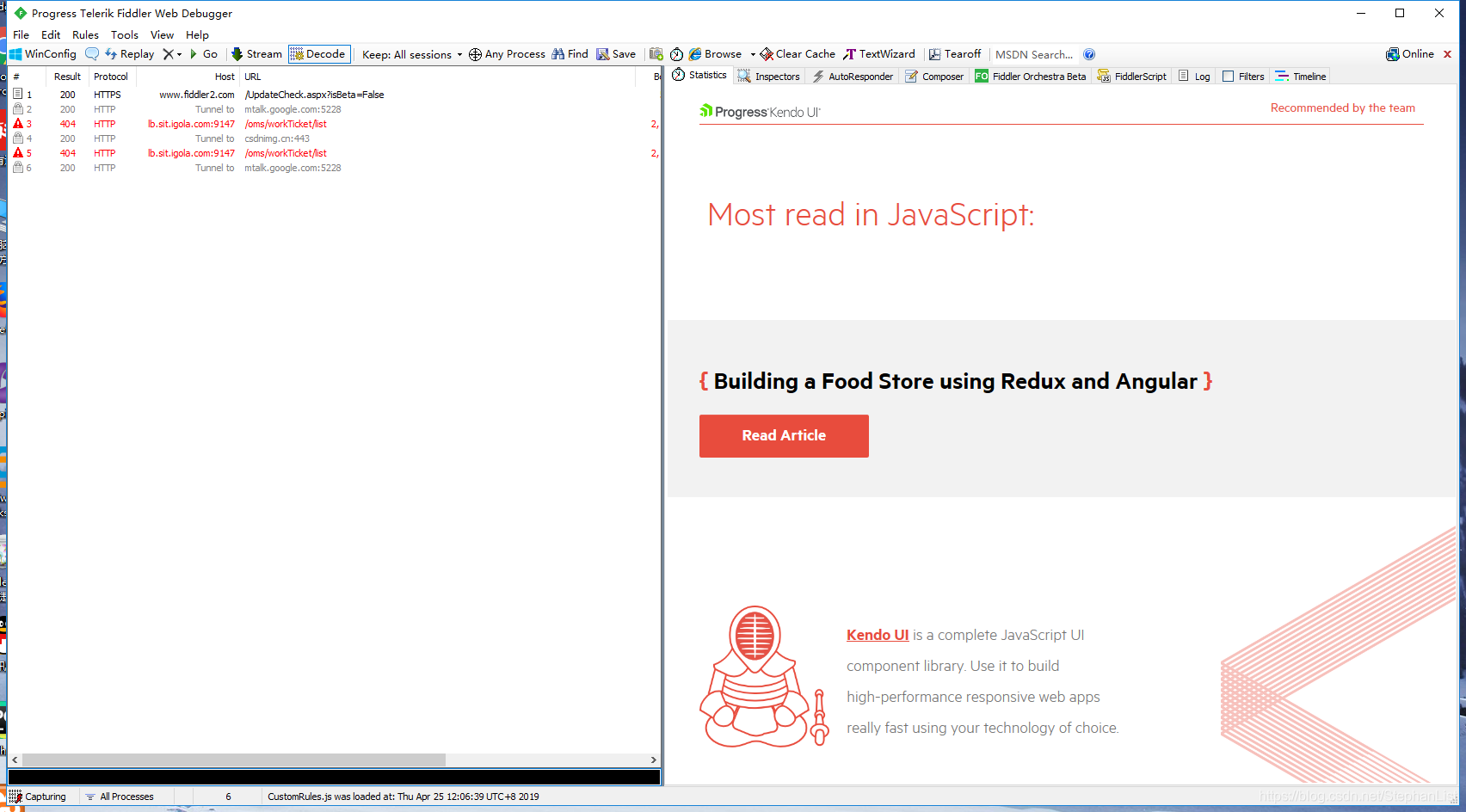The image size is (1466, 812).
Task: Launch Browse in Internet Explorer
Action: [716, 54]
